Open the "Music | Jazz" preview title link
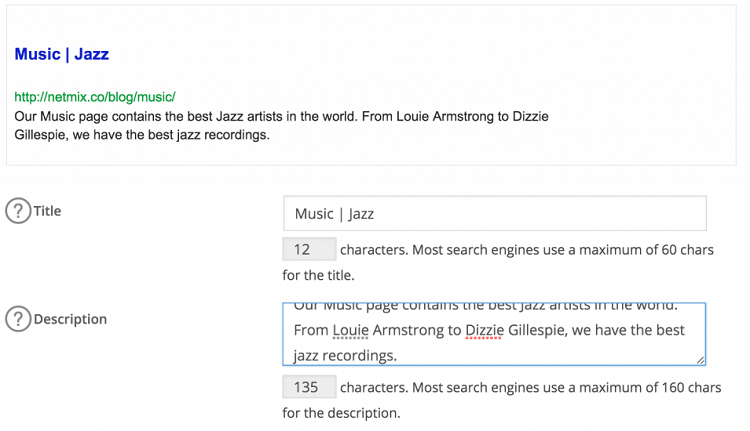Screen dimensions: 750x431 [x=61, y=54]
